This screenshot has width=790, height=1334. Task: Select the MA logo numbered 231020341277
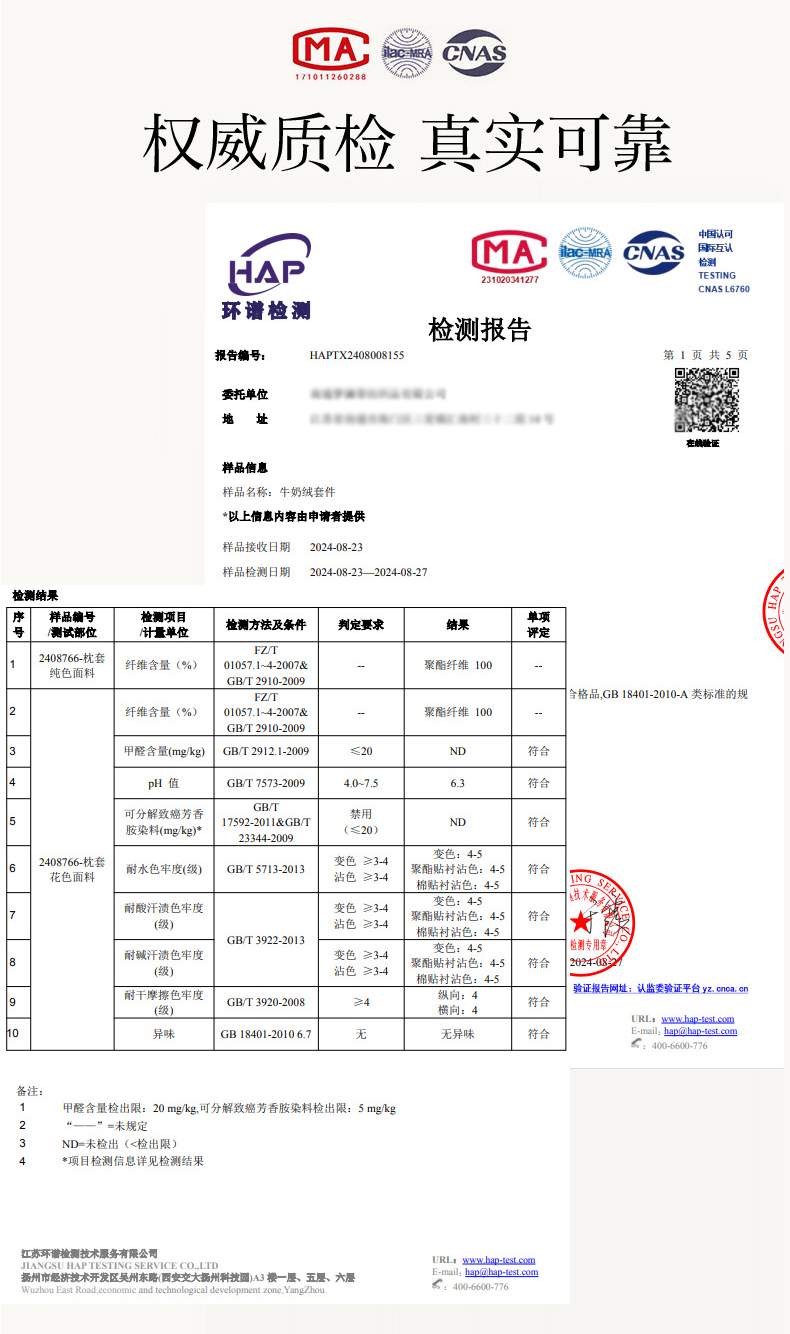coord(510,256)
